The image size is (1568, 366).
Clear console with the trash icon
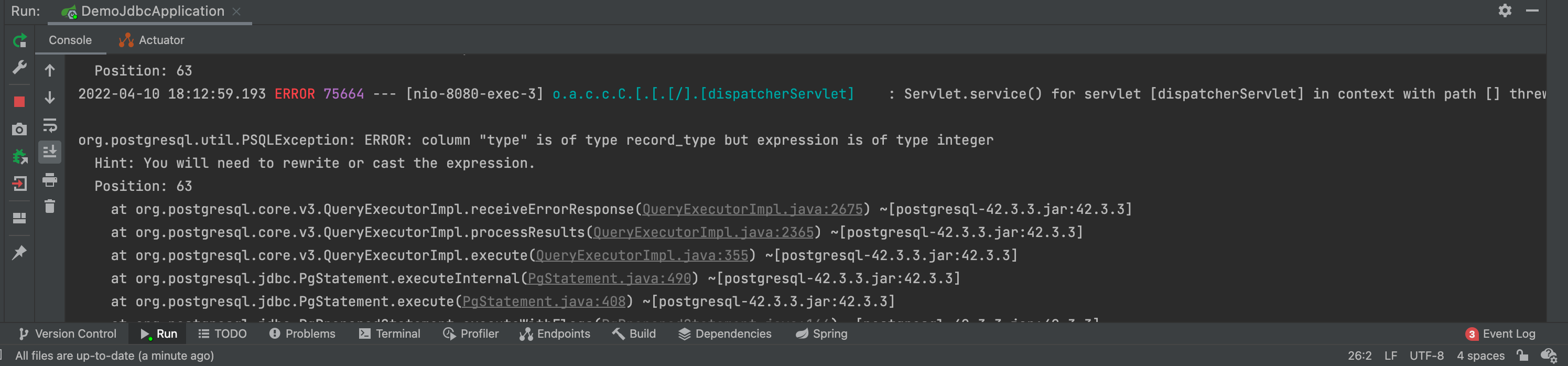[x=50, y=207]
